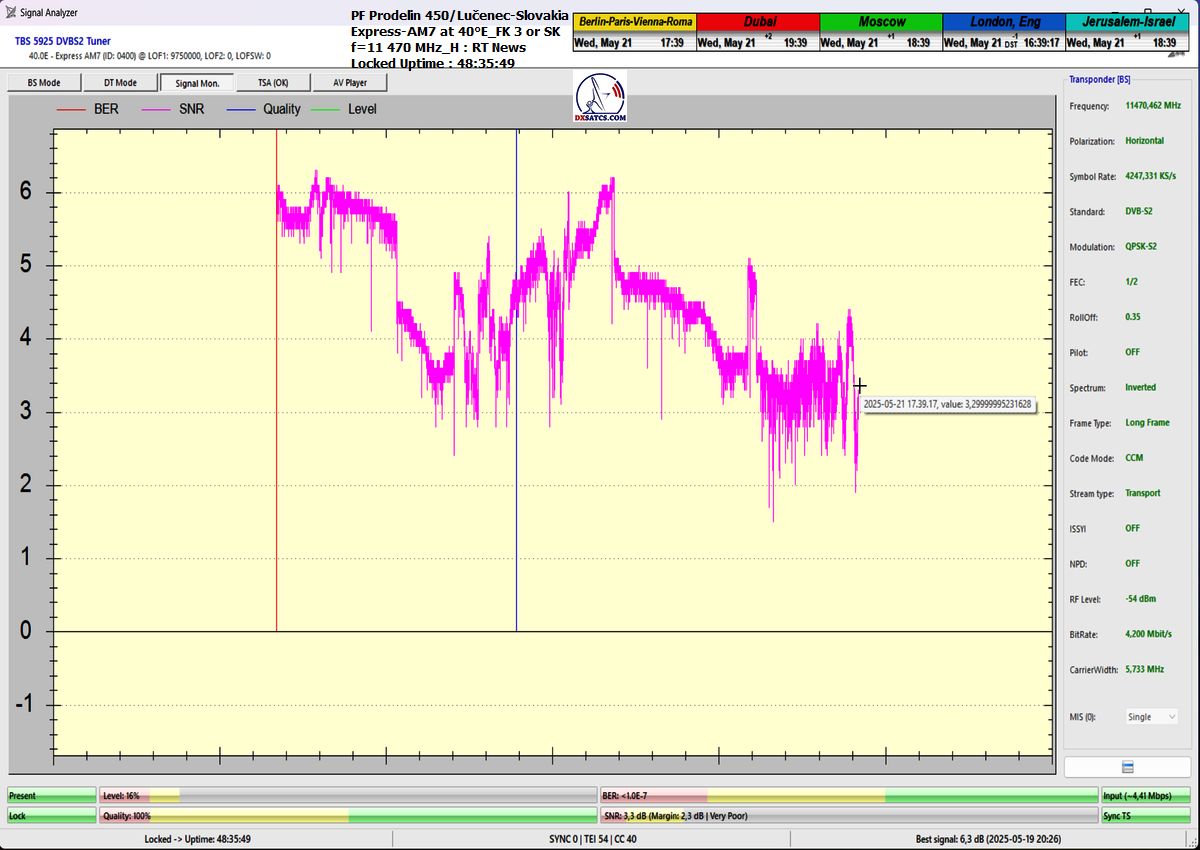Click the crosshair cursor marker on graph
This screenshot has height=850, width=1200.
859,386
